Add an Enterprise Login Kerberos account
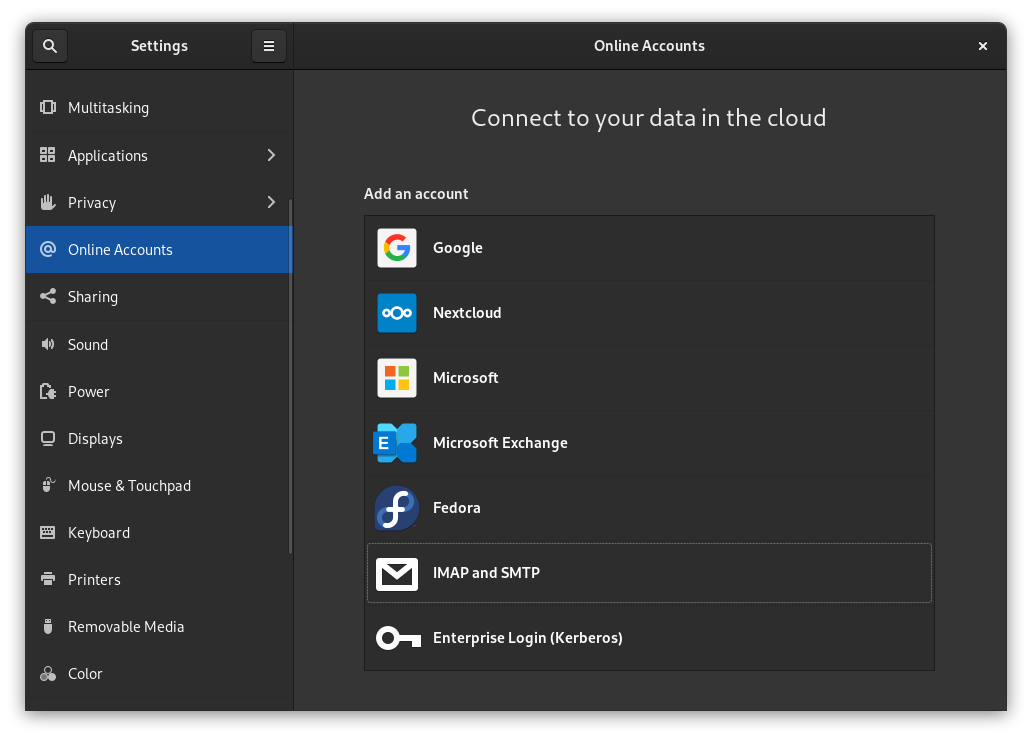Image resolution: width=1032 pixels, height=739 pixels. (649, 637)
